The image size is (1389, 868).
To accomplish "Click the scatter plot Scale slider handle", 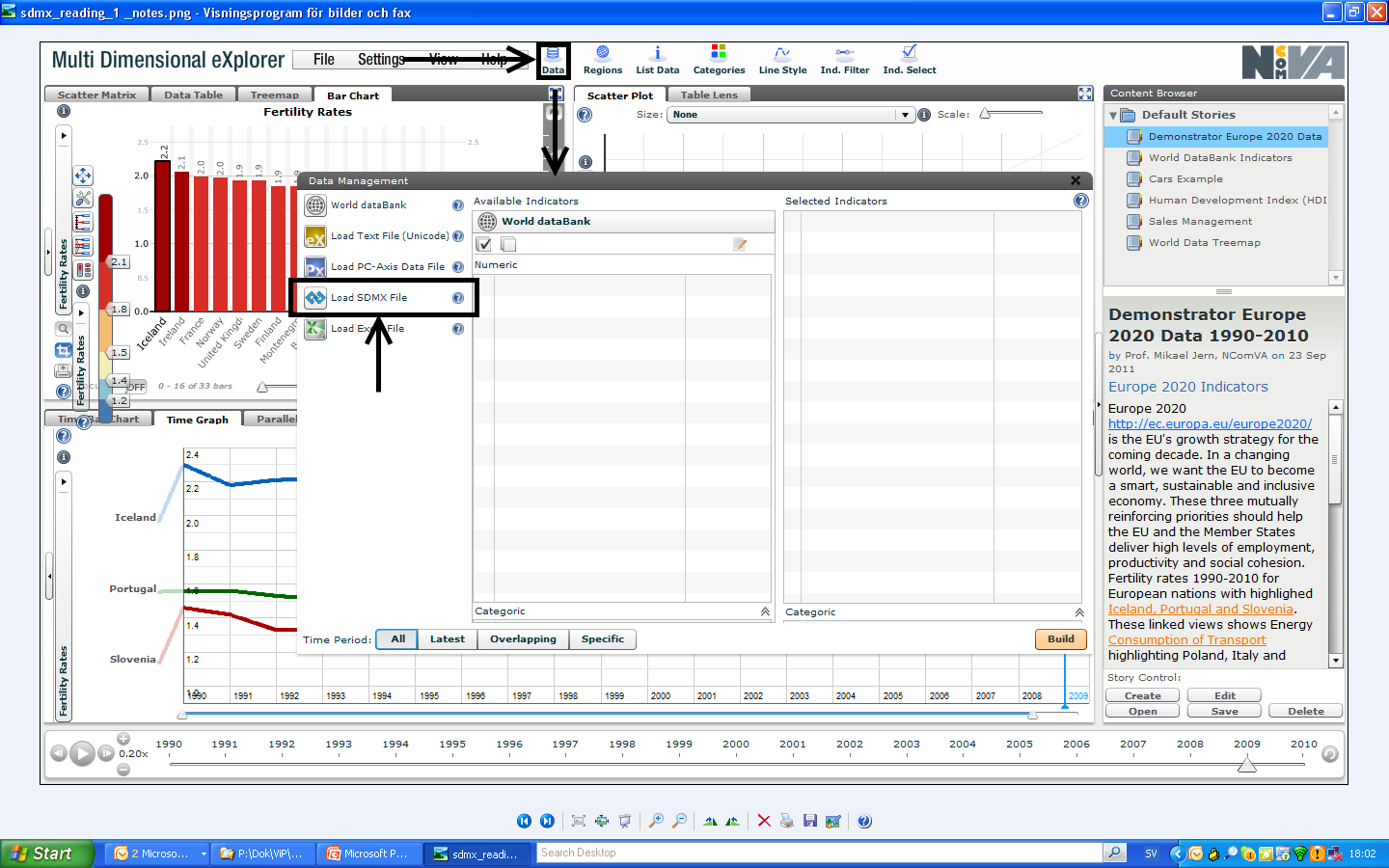I will [985, 114].
